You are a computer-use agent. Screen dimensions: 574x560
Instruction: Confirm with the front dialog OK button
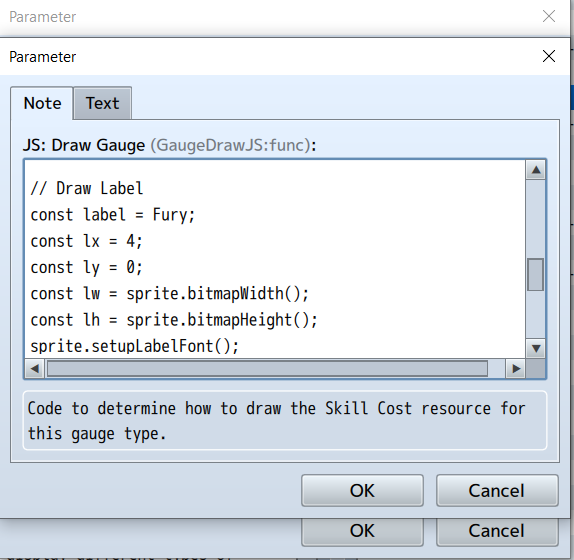click(x=362, y=490)
